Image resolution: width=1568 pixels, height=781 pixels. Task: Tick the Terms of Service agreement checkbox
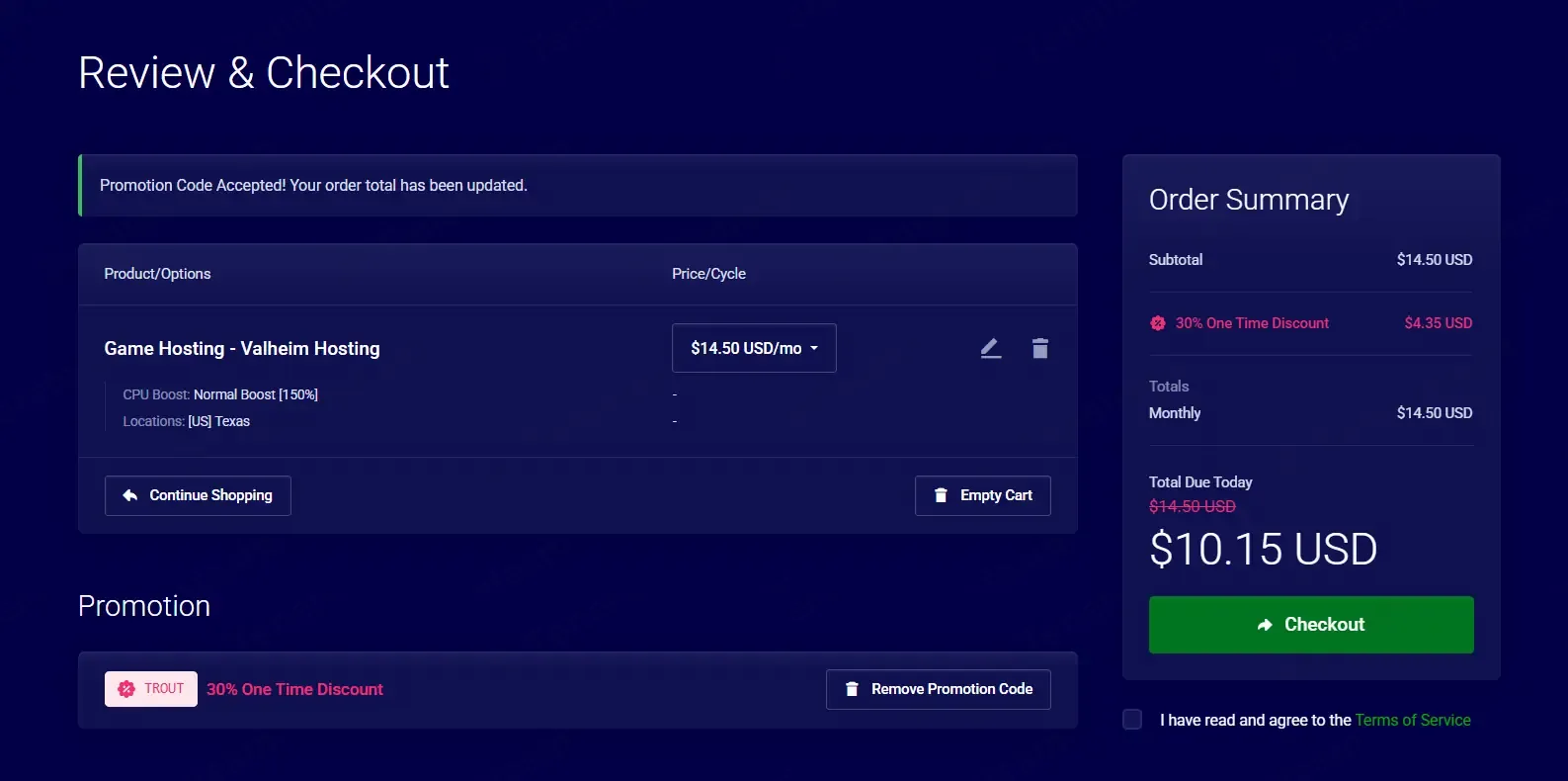(1132, 720)
